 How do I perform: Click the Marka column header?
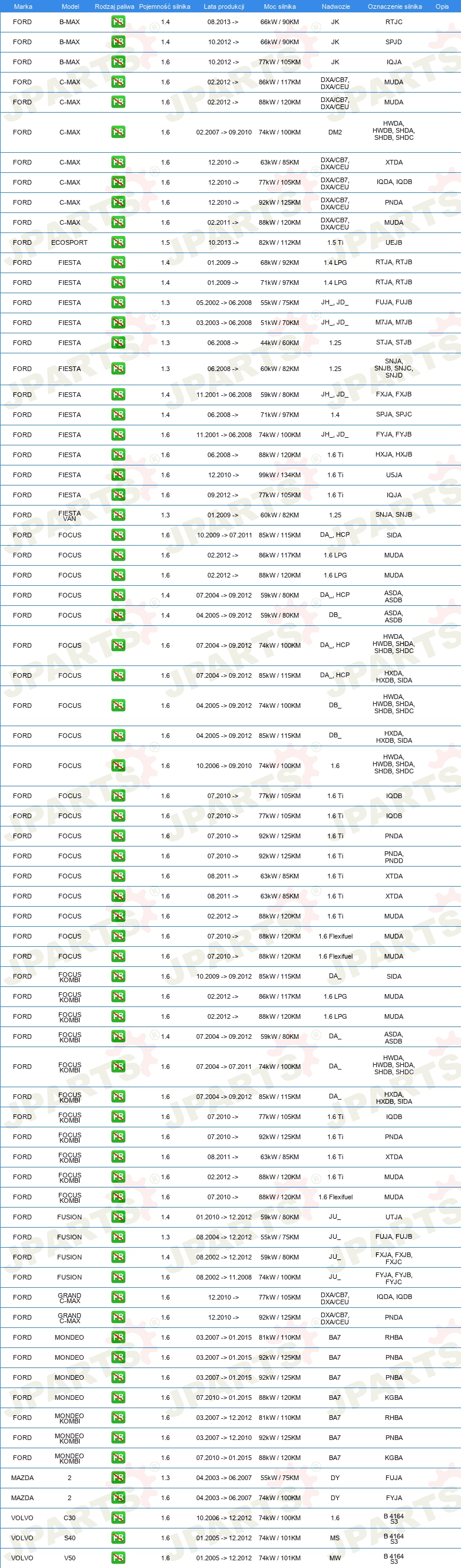point(22,6)
